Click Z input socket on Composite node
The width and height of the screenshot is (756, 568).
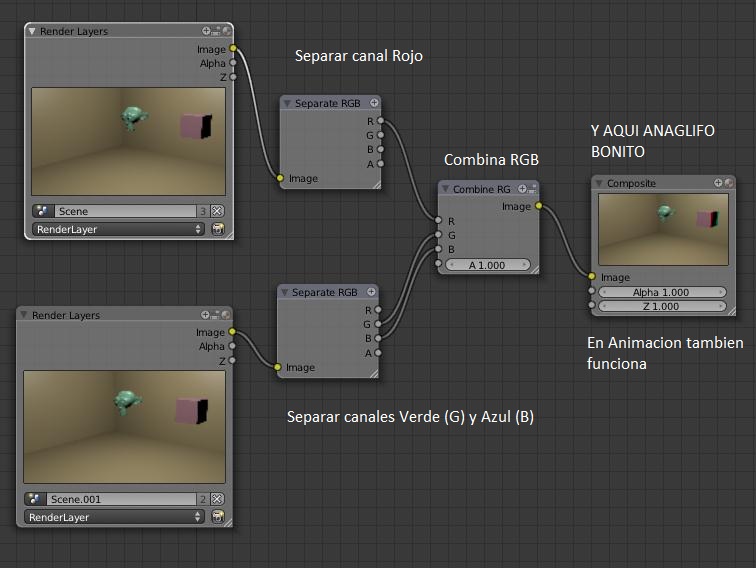[x=592, y=305]
